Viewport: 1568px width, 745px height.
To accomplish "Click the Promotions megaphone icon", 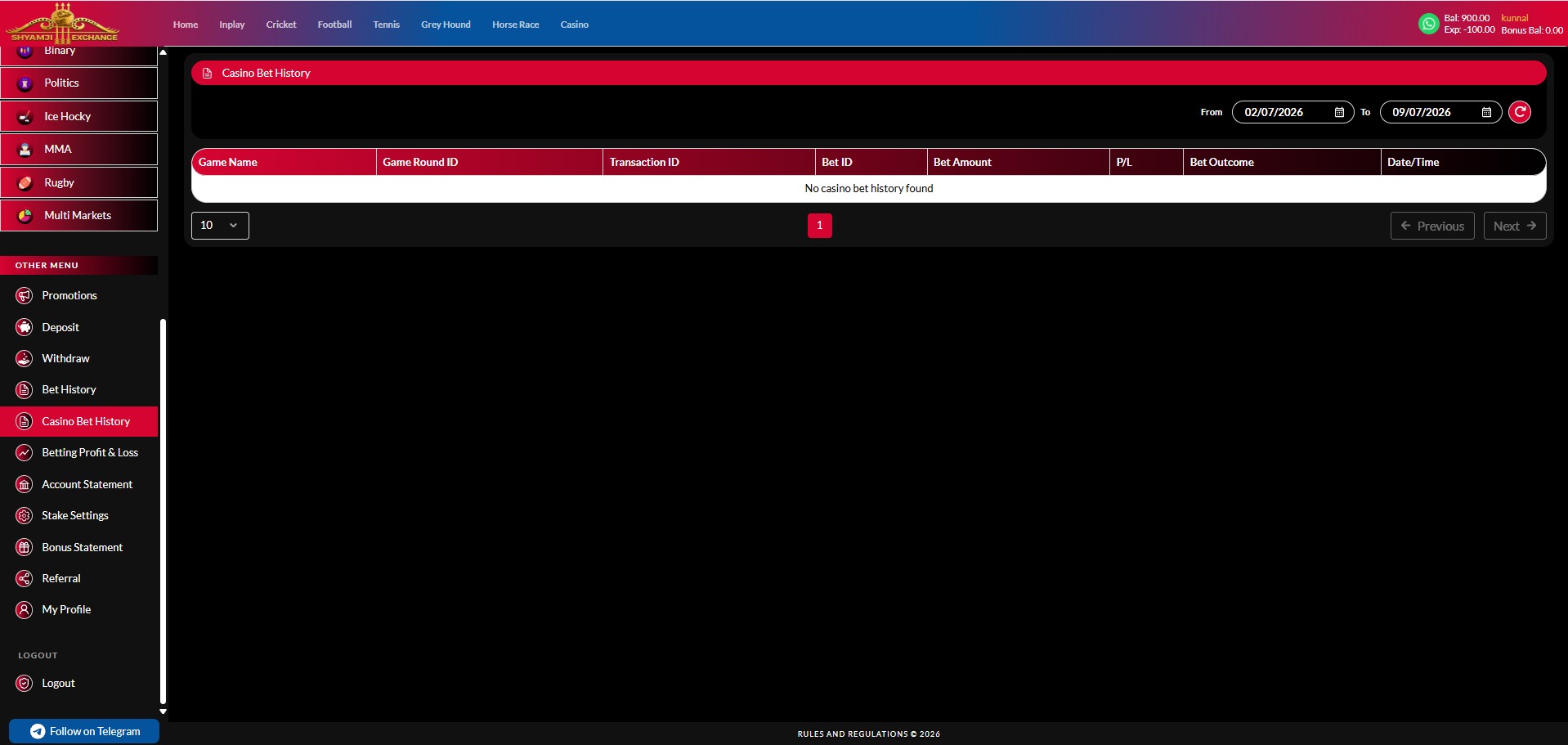I will (25, 295).
